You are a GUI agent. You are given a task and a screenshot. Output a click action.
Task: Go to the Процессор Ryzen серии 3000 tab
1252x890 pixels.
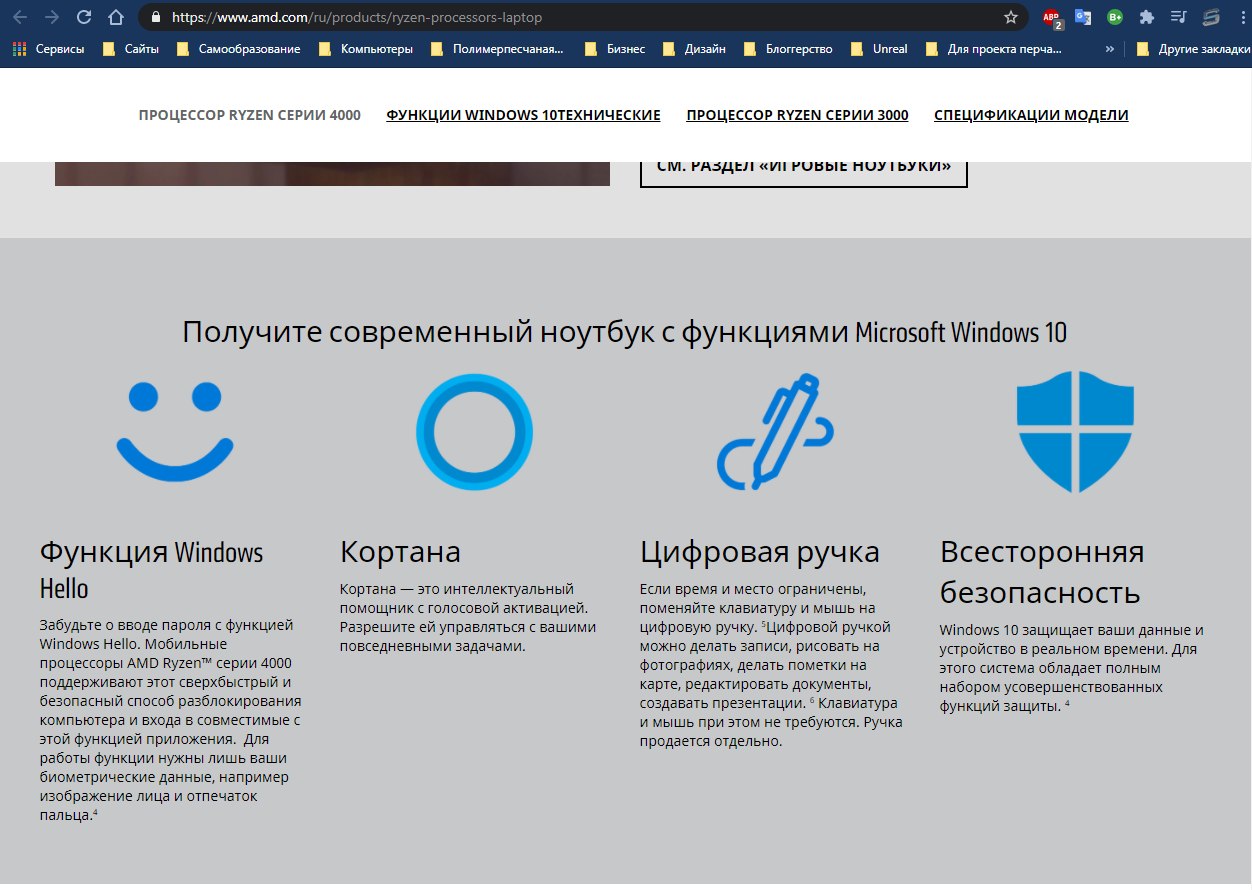point(797,115)
